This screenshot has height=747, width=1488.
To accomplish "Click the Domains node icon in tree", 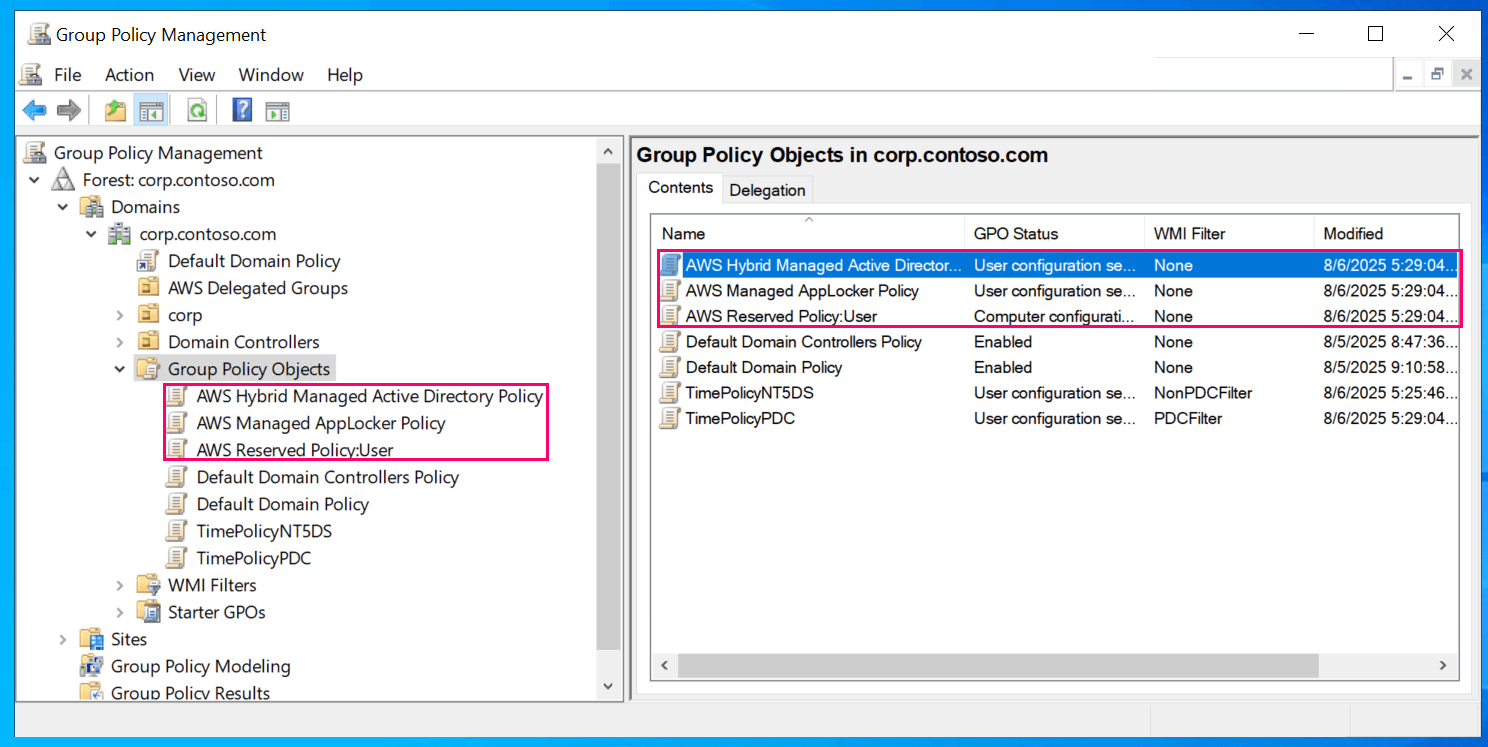I will pos(92,207).
